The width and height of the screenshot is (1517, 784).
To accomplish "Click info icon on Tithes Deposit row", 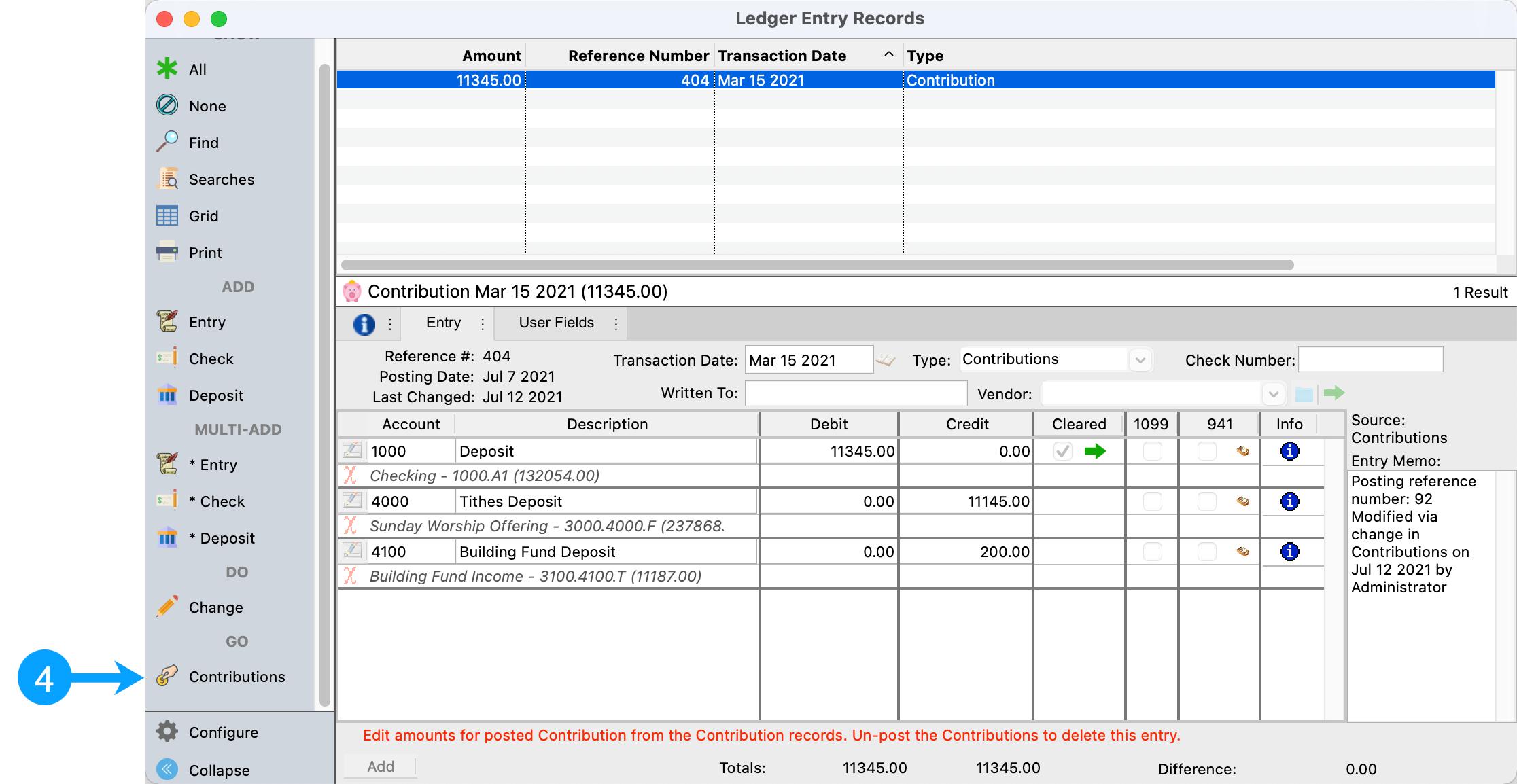I will point(1289,501).
